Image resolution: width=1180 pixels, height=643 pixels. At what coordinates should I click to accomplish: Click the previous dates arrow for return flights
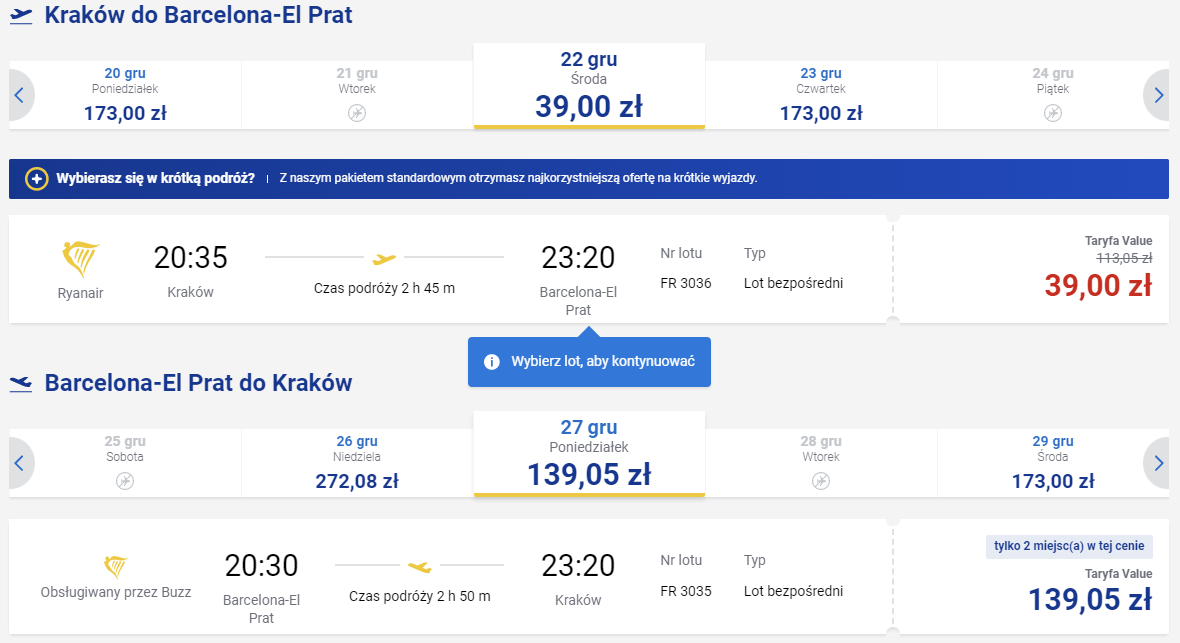point(20,463)
